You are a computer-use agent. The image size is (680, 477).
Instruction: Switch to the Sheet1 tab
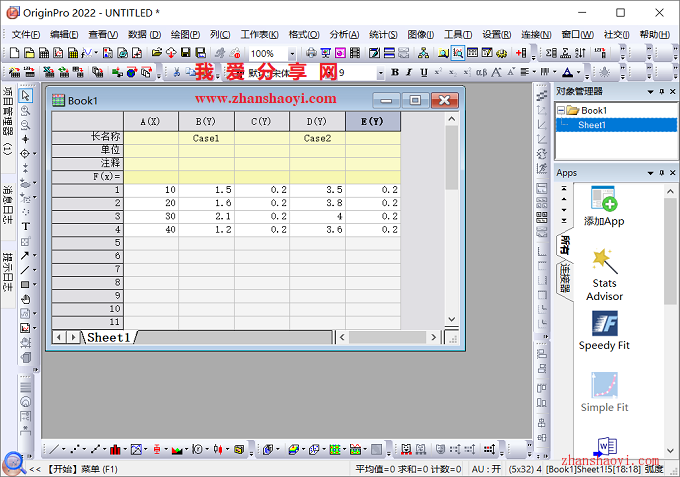108,337
